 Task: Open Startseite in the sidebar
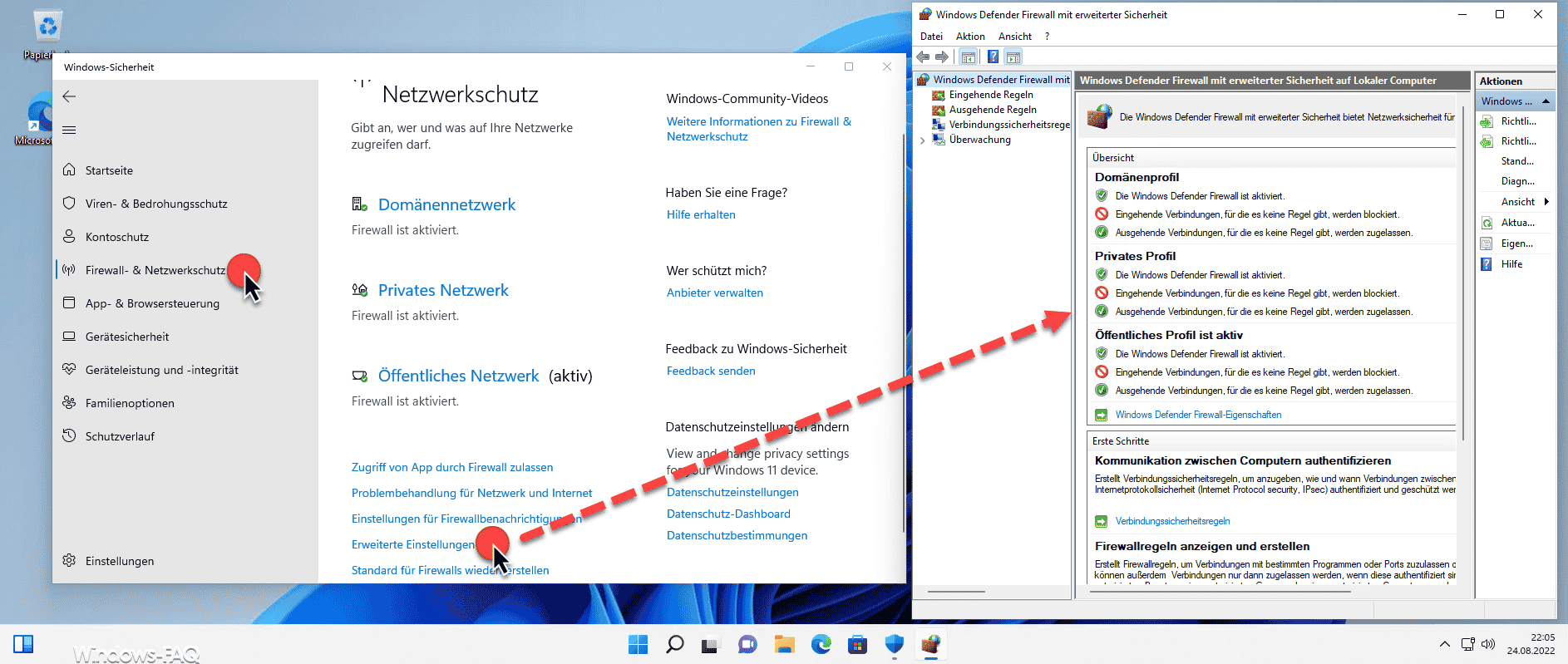point(109,170)
